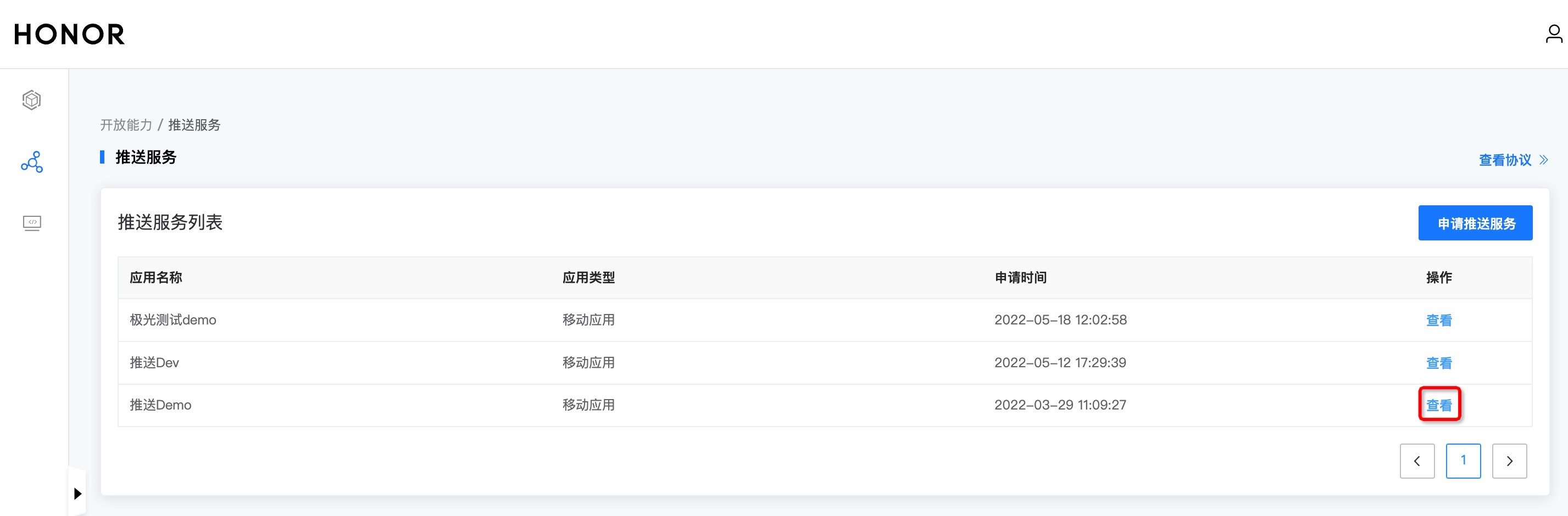Open the code monitor sidebar icon
This screenshot has width=1568, height=516.
coord(32,223)
